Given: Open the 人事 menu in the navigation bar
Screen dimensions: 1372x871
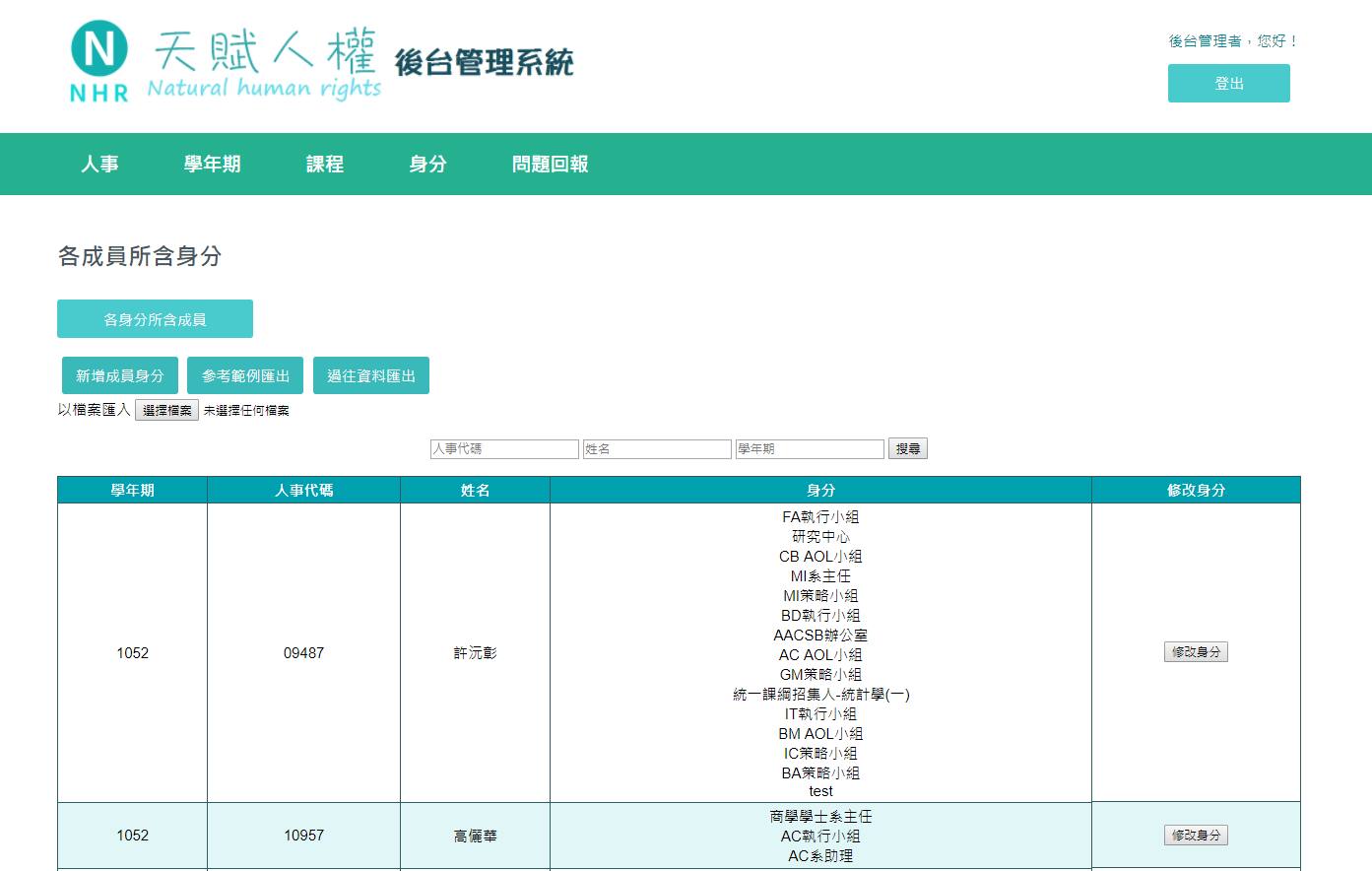Looking at the screenshot, I should (x=99, y=165).
